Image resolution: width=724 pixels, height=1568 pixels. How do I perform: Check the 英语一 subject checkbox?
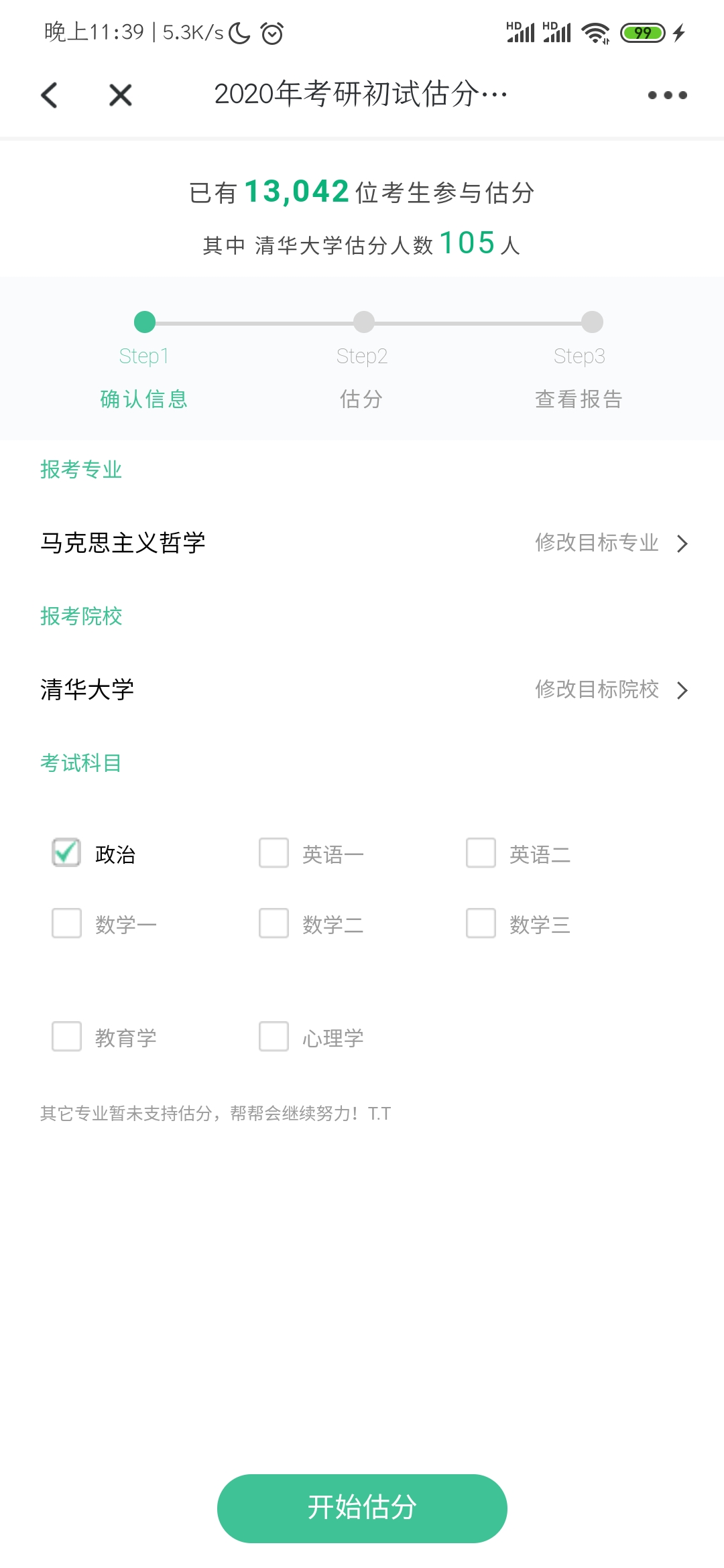coord(274,853)
